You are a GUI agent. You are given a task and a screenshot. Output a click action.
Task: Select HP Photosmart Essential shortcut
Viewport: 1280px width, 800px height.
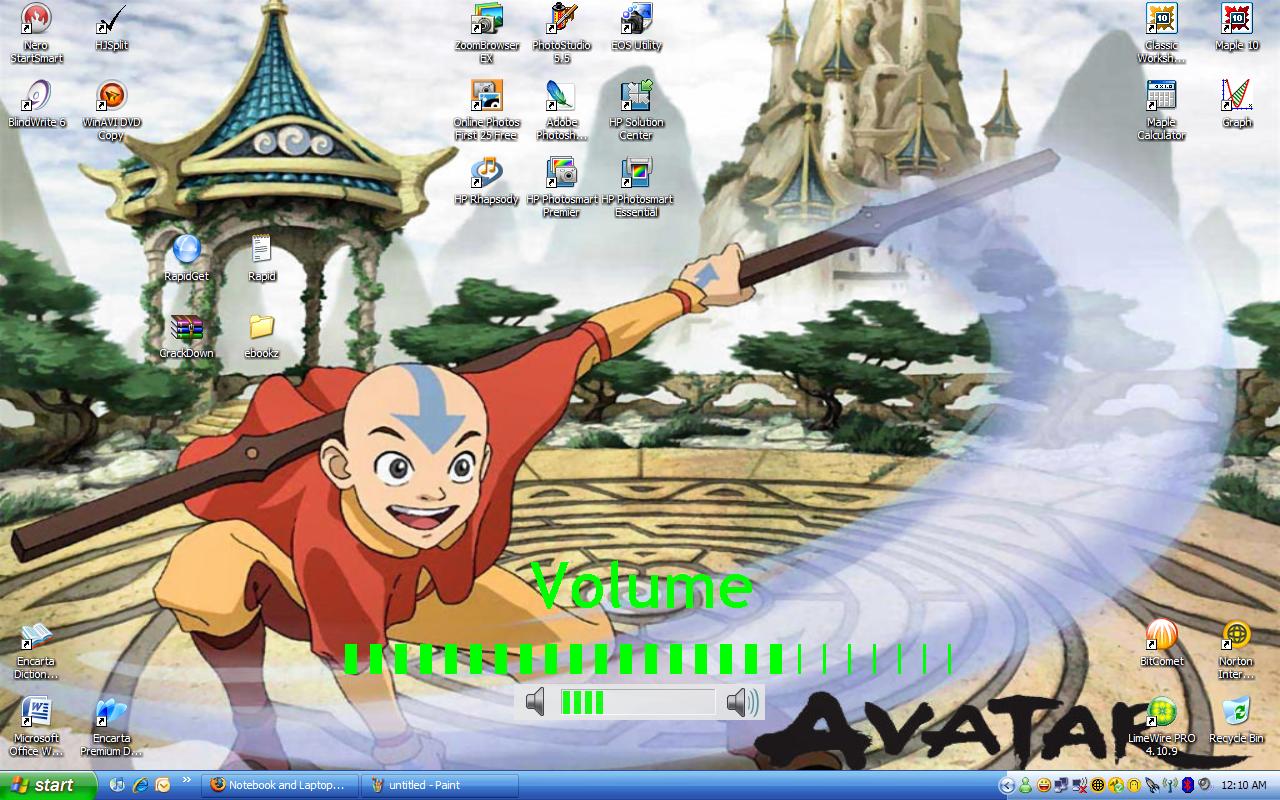pyautogui.click(x=636, y=187)
